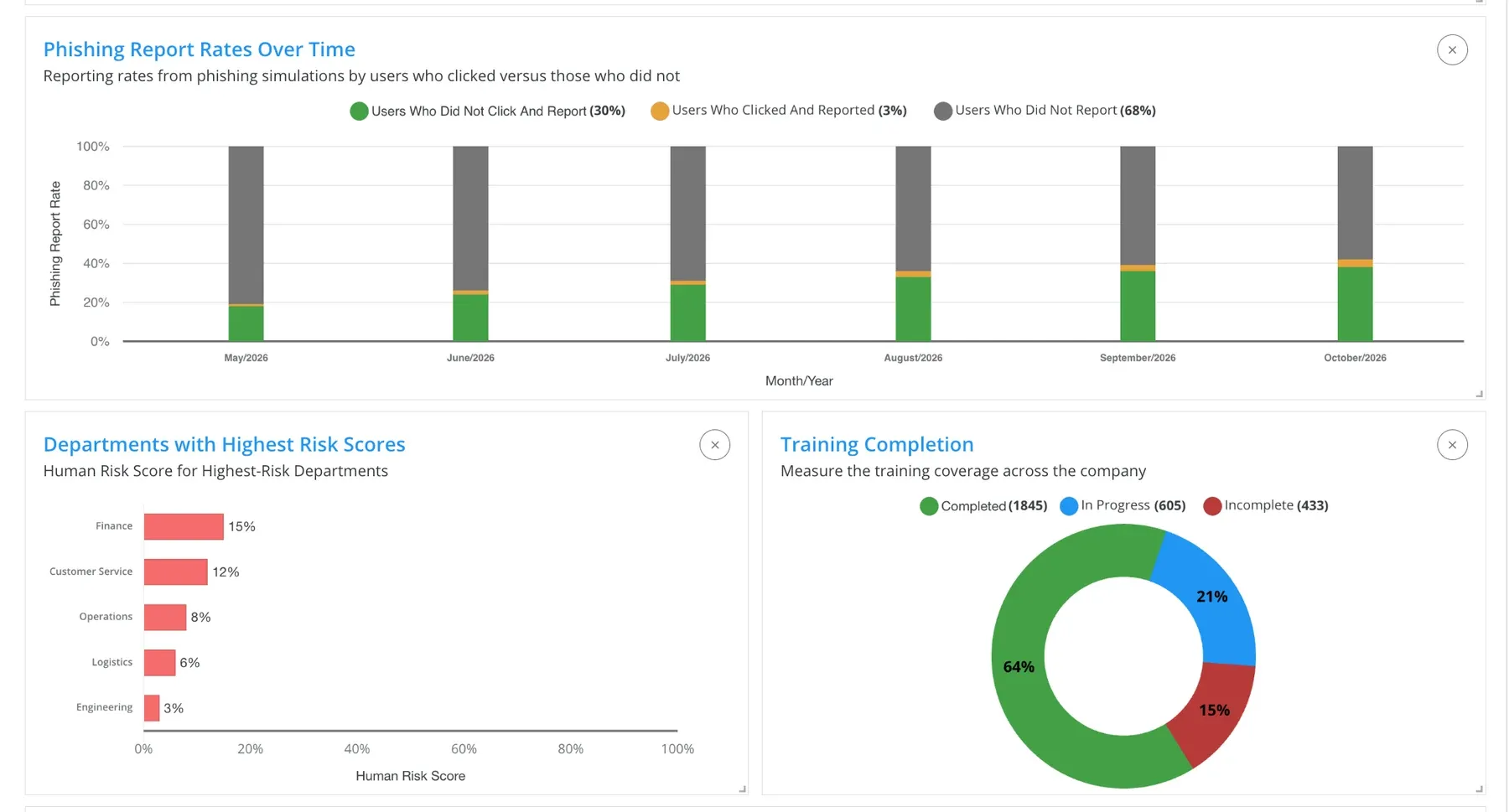Toggle the orange Users Who Clicked And Reported legend
This screenshot has width=1509, height=812.
click(x=779, y=111)
